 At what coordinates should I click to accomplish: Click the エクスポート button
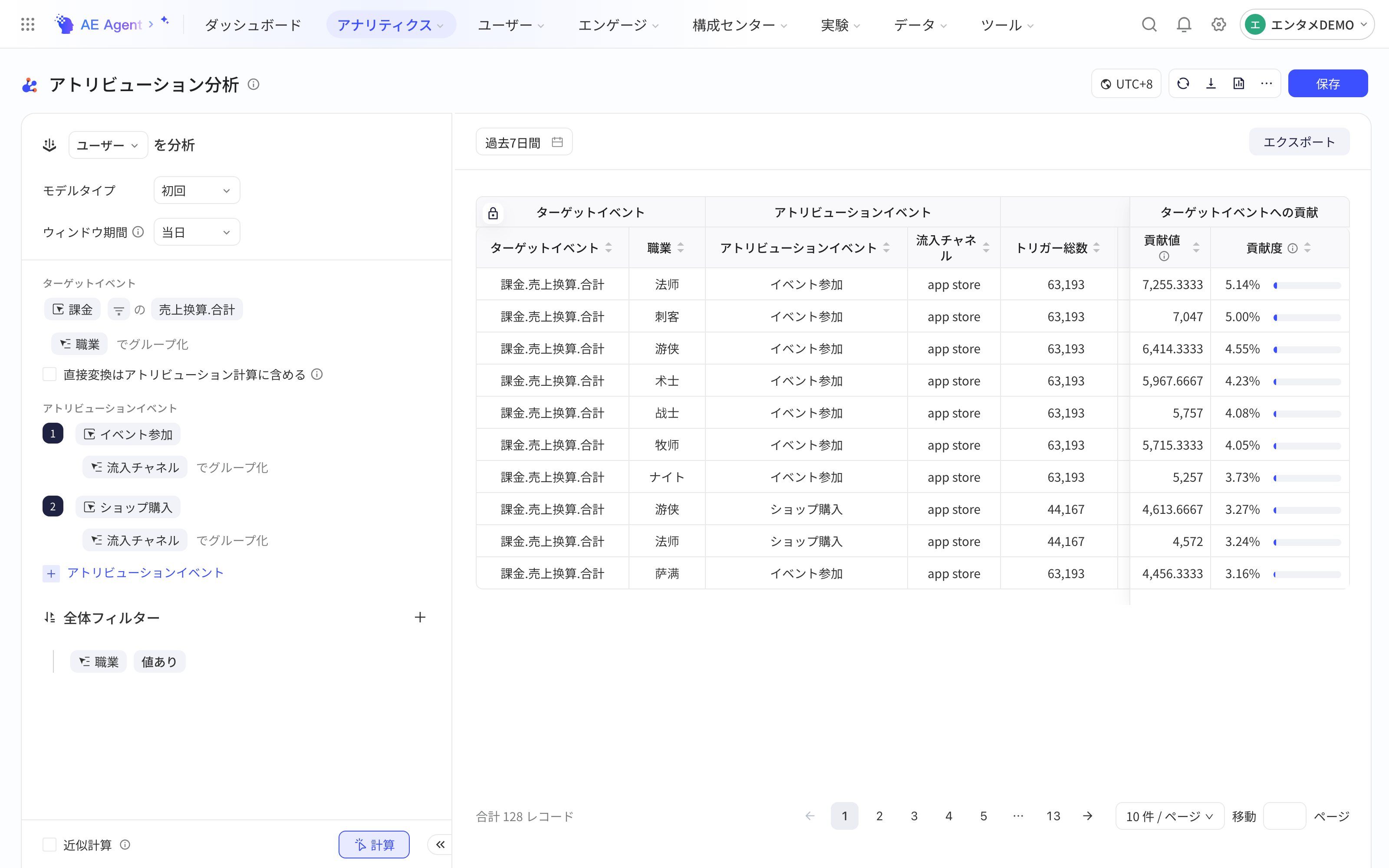pos(1299,142)
